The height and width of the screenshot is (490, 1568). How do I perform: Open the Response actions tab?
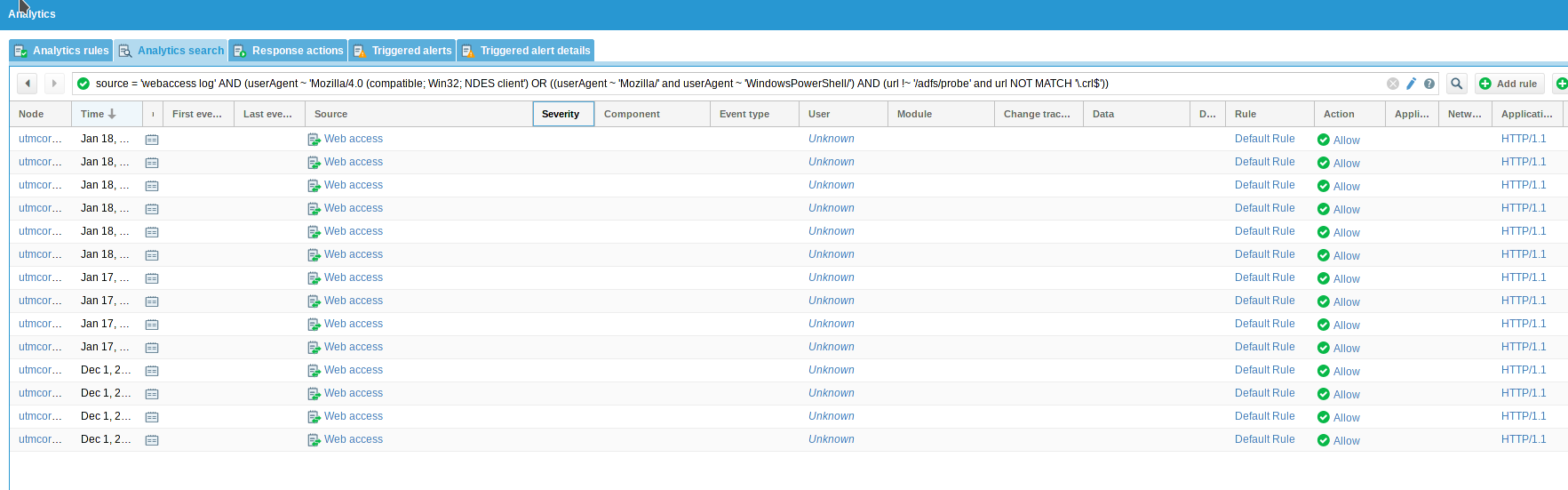coord(288,51)
